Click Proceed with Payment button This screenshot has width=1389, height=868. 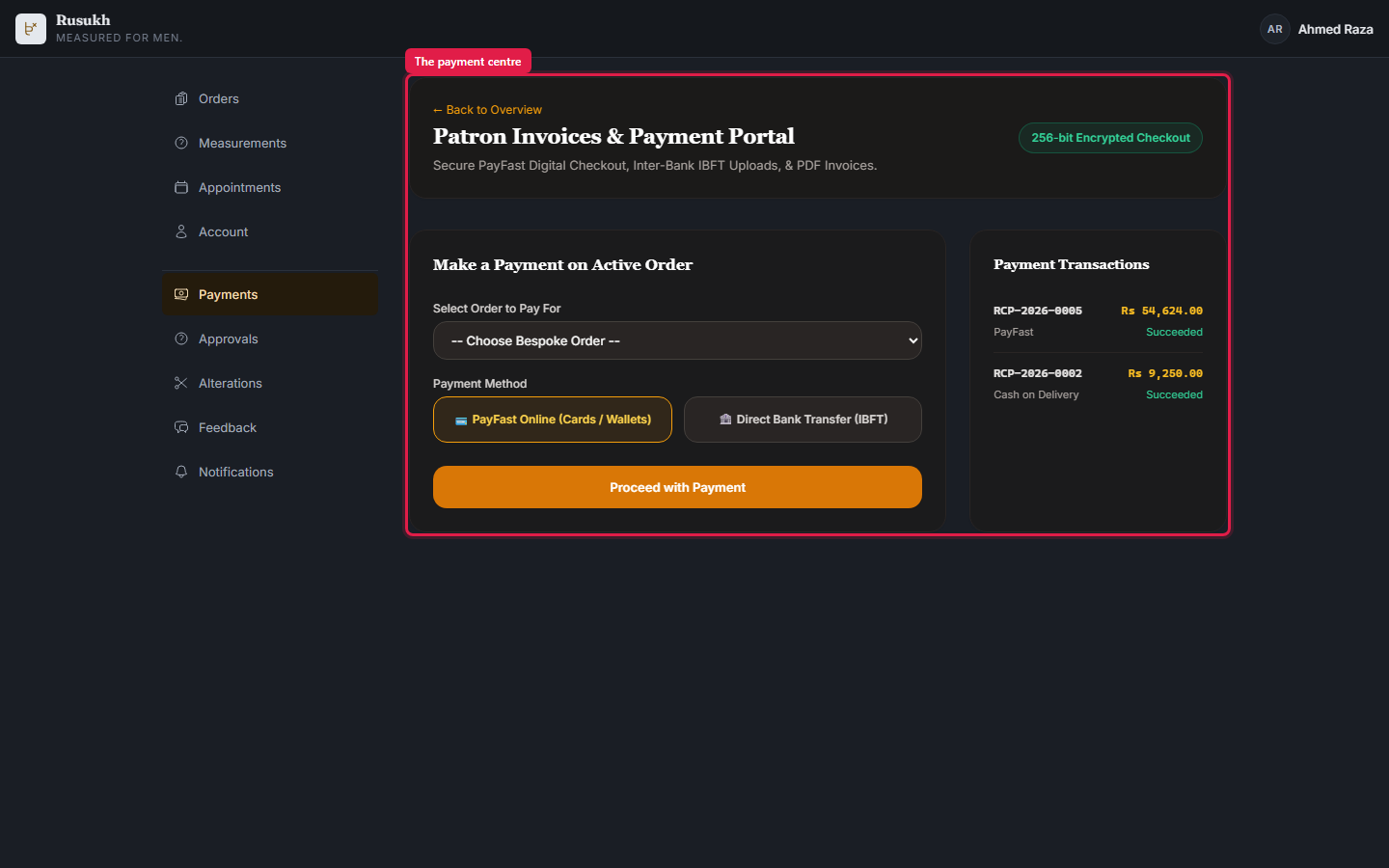[x=677, y=487]
